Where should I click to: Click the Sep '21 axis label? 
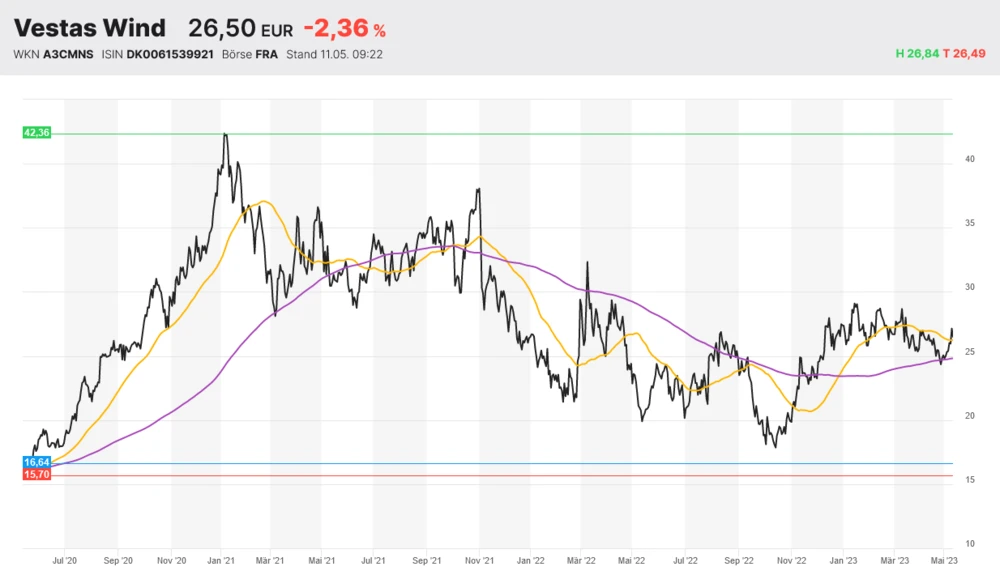(427, 560)
